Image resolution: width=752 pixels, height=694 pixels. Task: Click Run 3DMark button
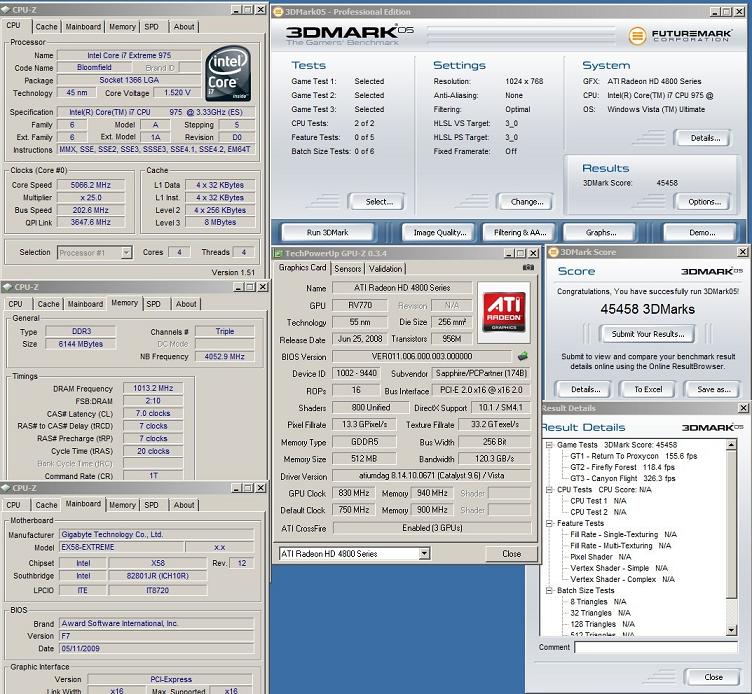pos(328,233)
